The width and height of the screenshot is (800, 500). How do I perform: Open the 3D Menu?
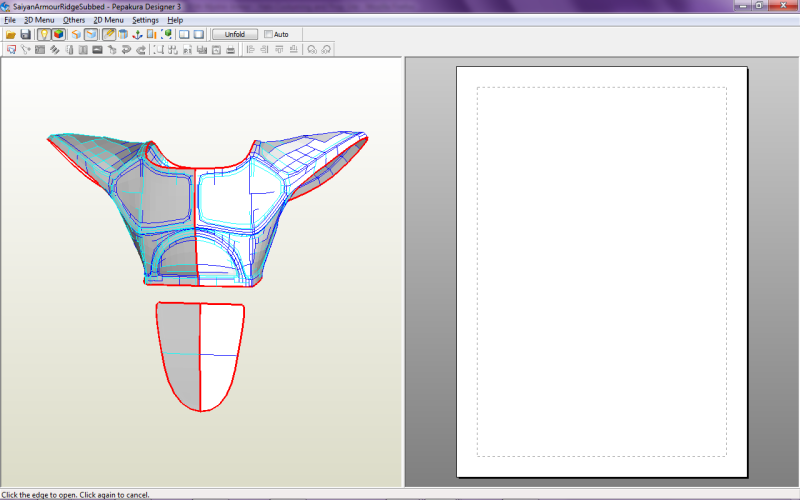[x=39, y=20]
